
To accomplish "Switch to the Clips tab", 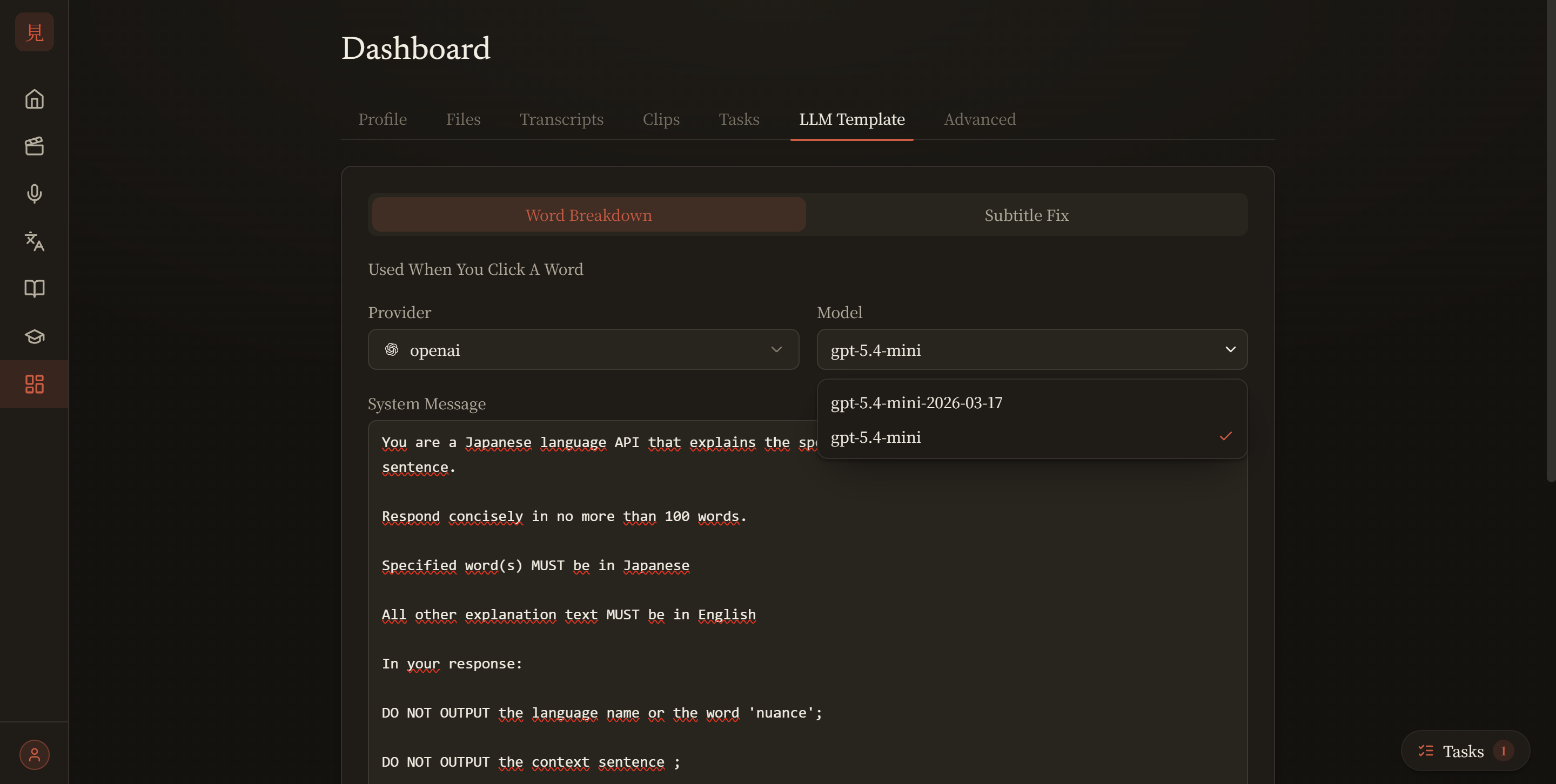I will point(661,119).
